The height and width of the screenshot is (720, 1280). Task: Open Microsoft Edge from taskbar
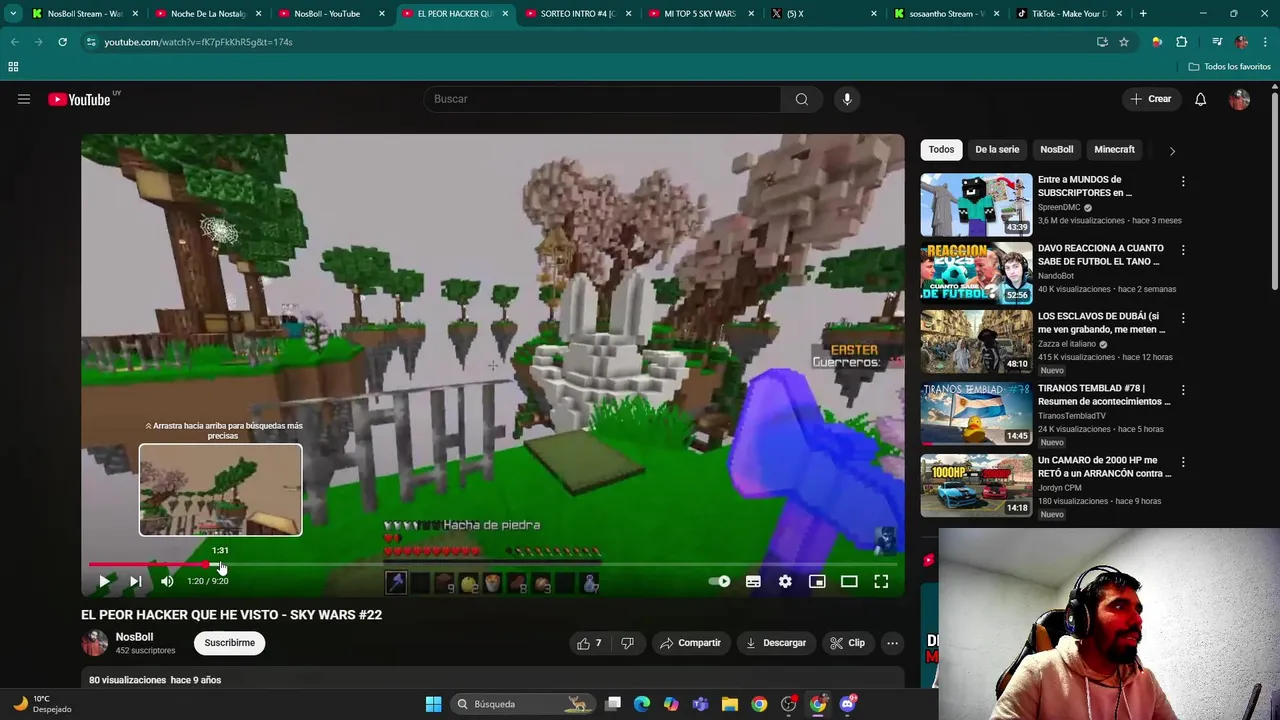coord(642,704)
